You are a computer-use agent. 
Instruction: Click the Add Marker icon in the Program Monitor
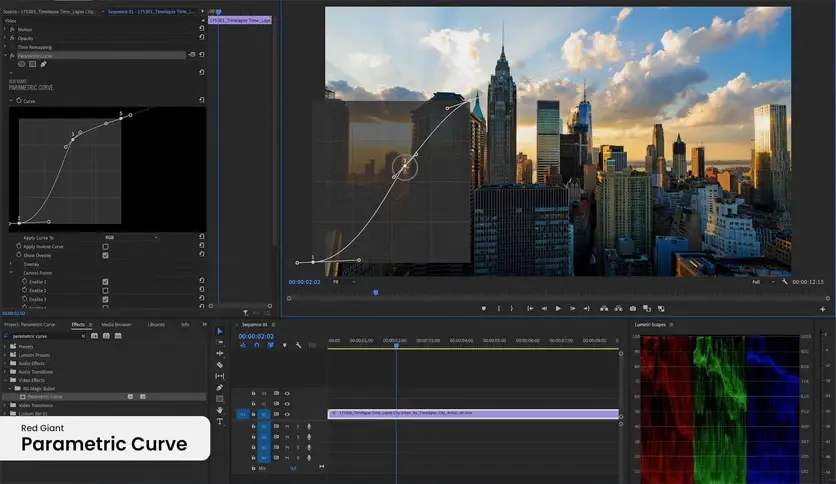click(x=483, y=308)
